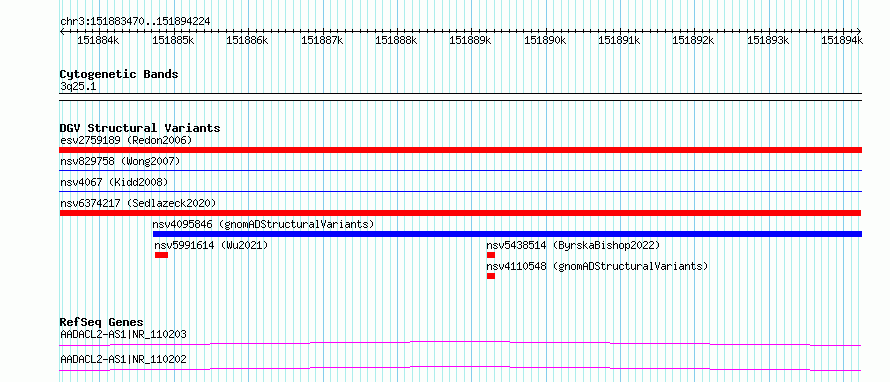Screen dimensions: 890x382
Task: Click the chr3:151883470..151894224 coordinate label
Action: [x=135, y=21]
